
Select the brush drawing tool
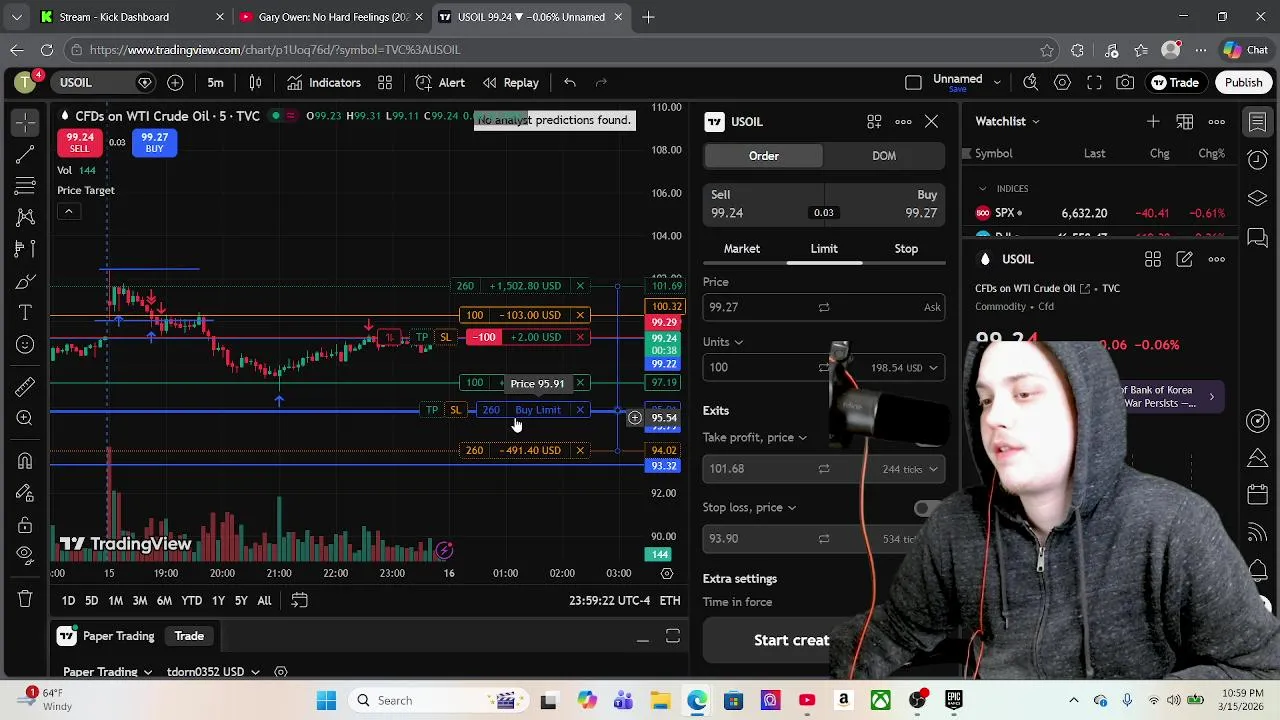tap(25, 282)
